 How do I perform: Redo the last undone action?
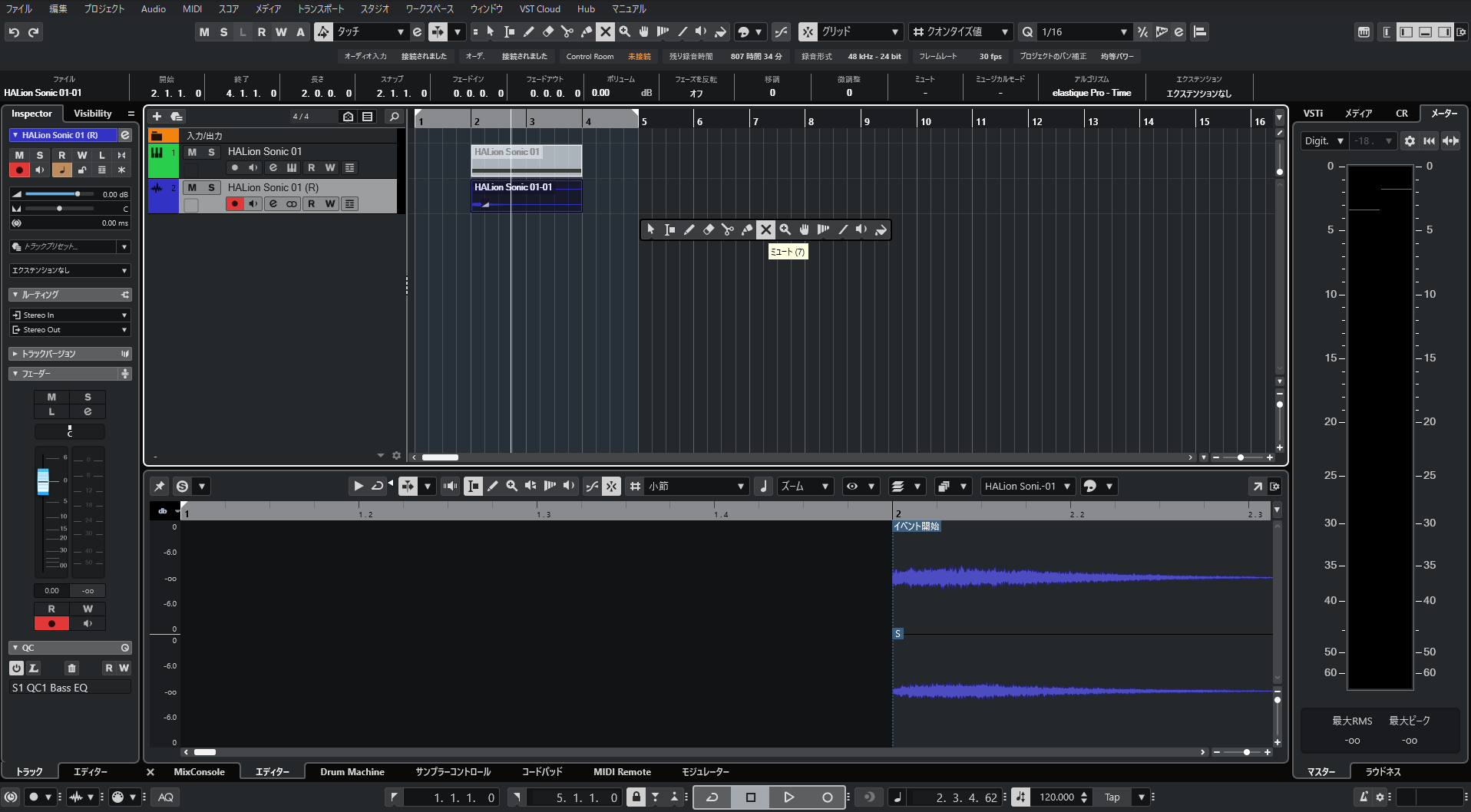click(33, 32)
